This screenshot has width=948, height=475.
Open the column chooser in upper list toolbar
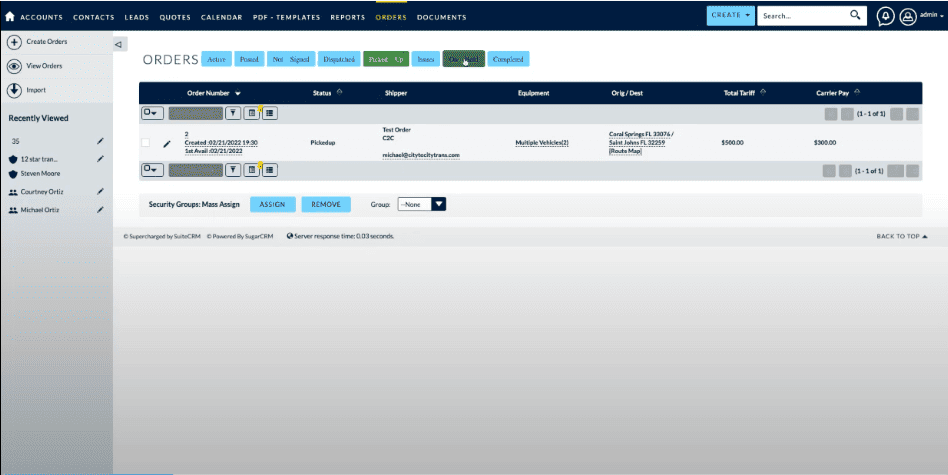[252, 113]
